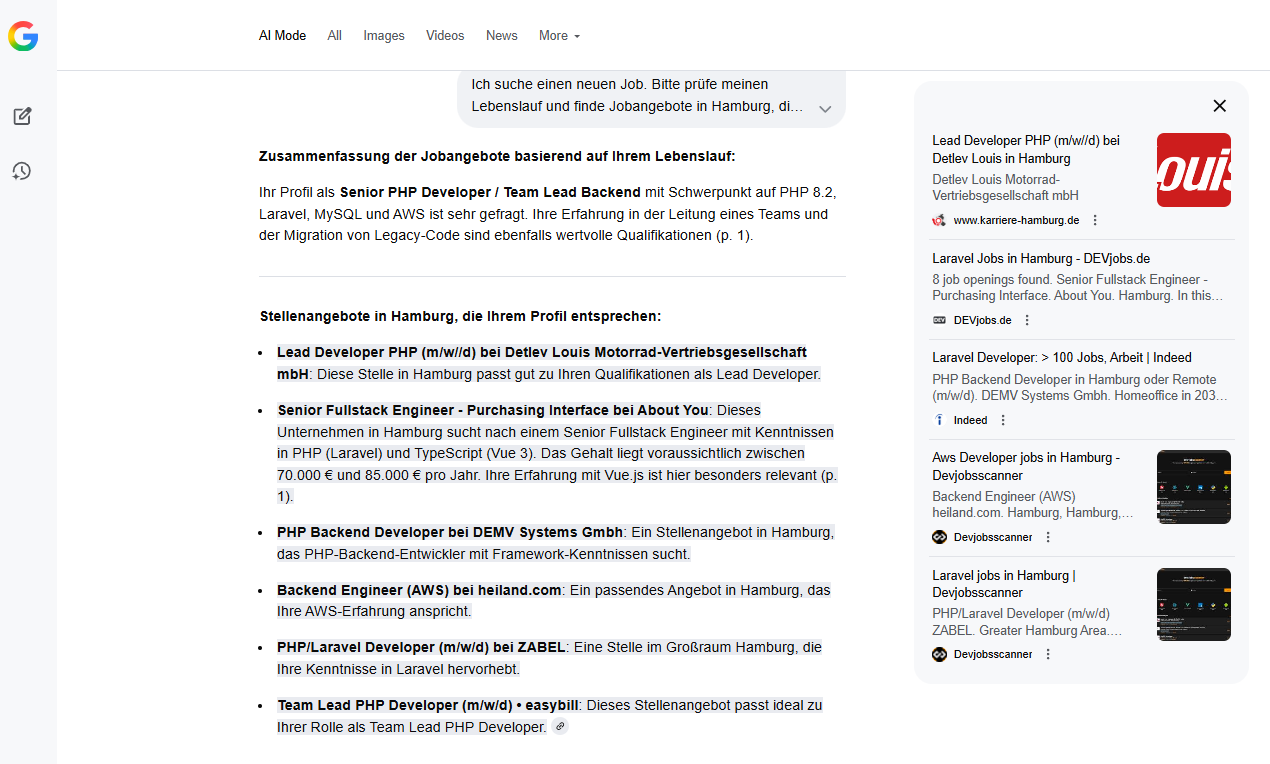The width and height of the screenshot is (1270, 764).
Task: Open more options for karriere-hamburg.de source
Action: pos(1095,220)
